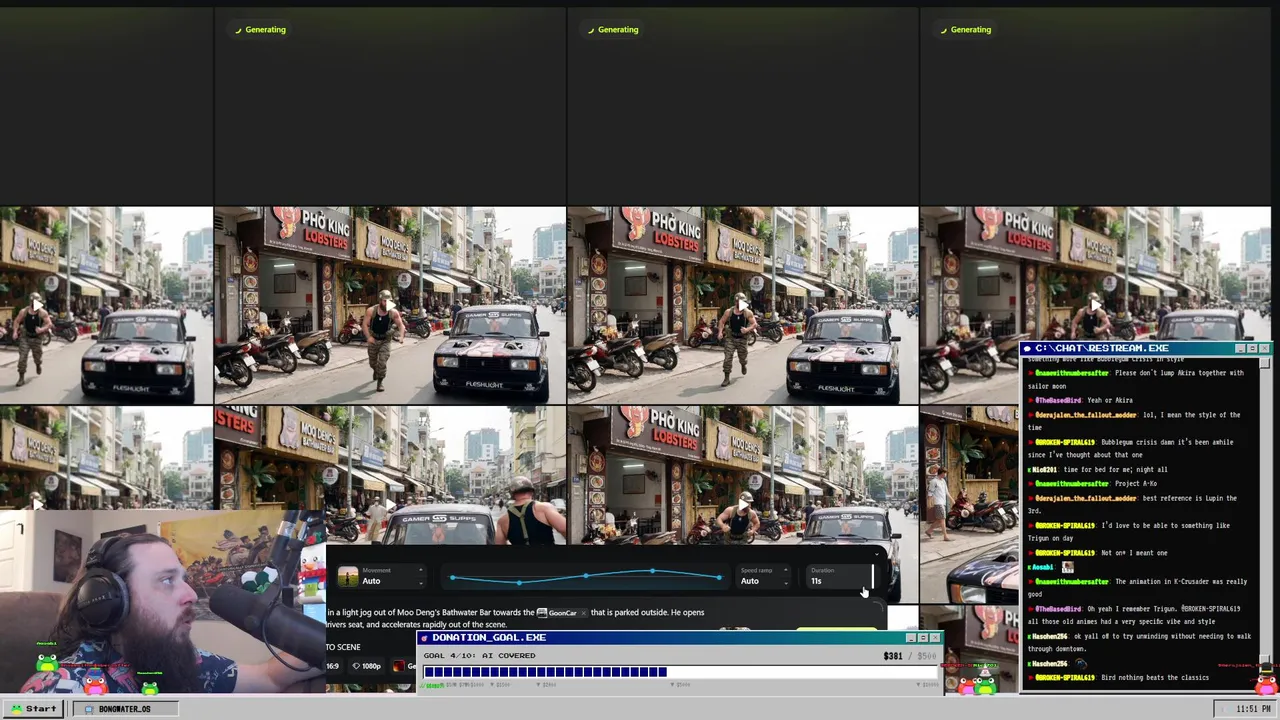Open the bottom-row thumbnail of the man crouching by the car
This screenshot has width=1280, height=720.
click(x=742, y=475)
